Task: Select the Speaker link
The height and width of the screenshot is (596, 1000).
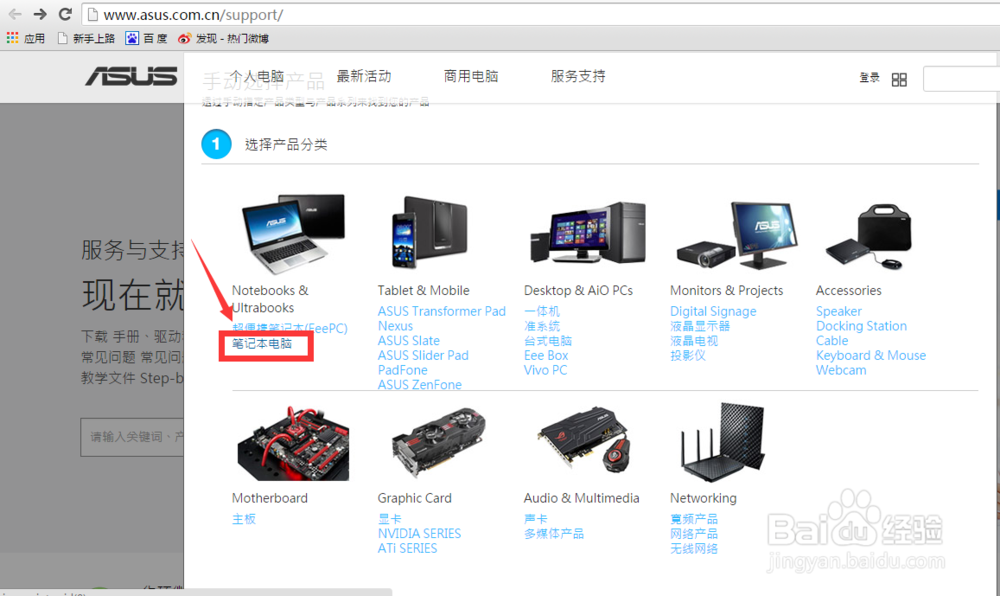Action: click(x=839, y=311)
